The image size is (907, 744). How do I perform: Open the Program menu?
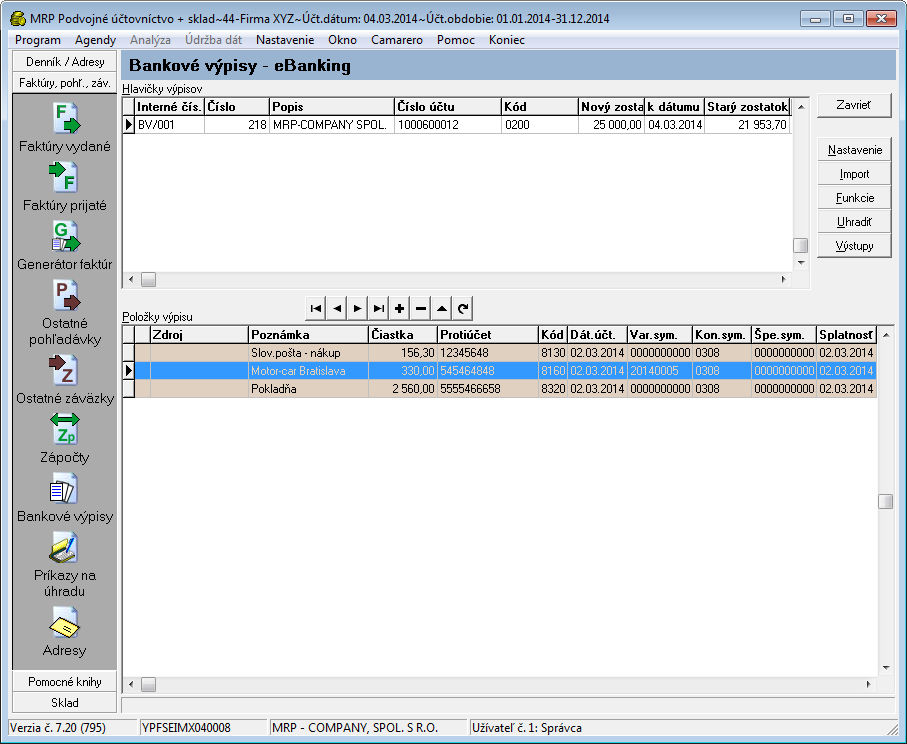tap(38, 40)
